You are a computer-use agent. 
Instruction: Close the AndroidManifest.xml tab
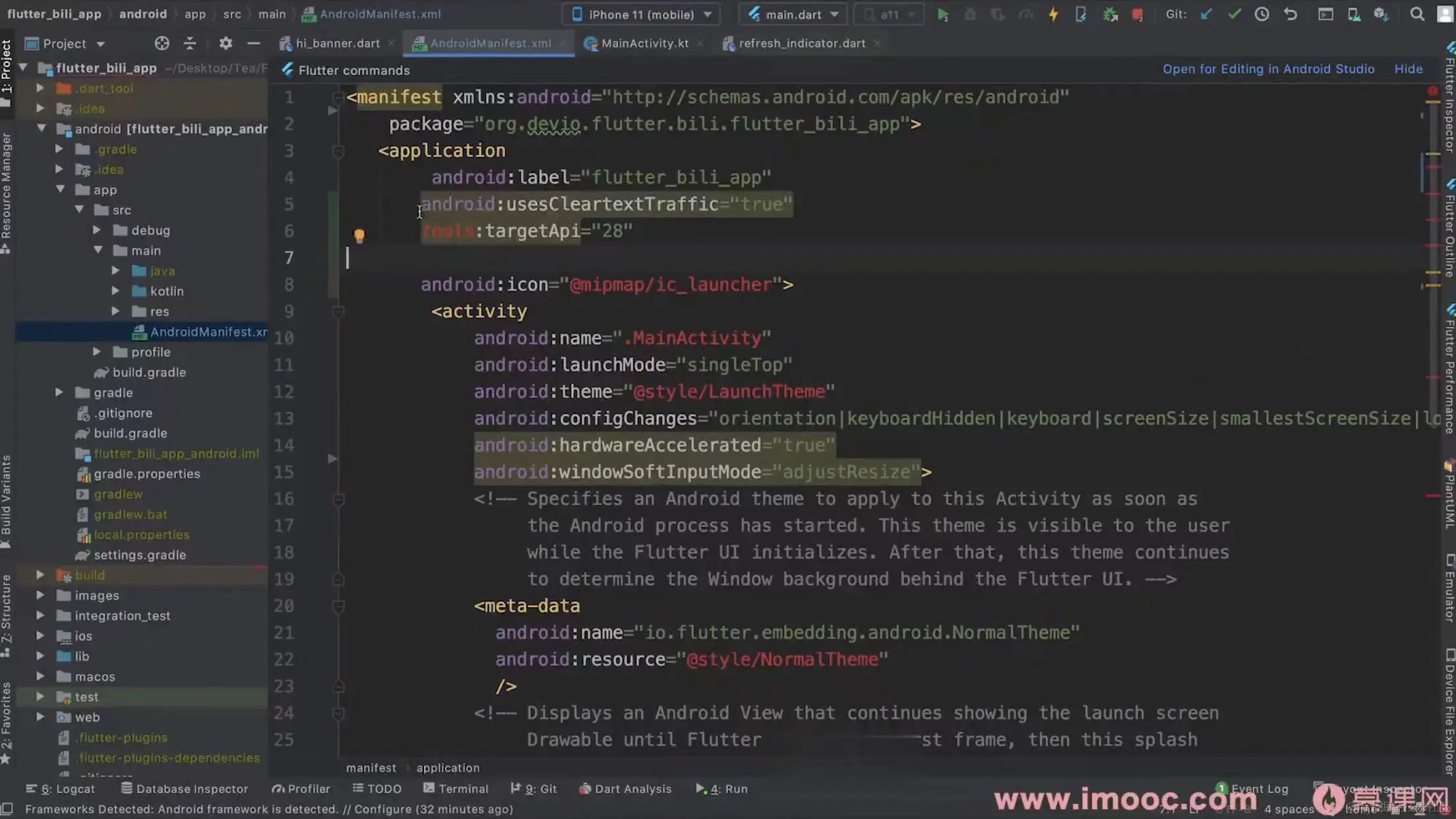pos(562,44)
